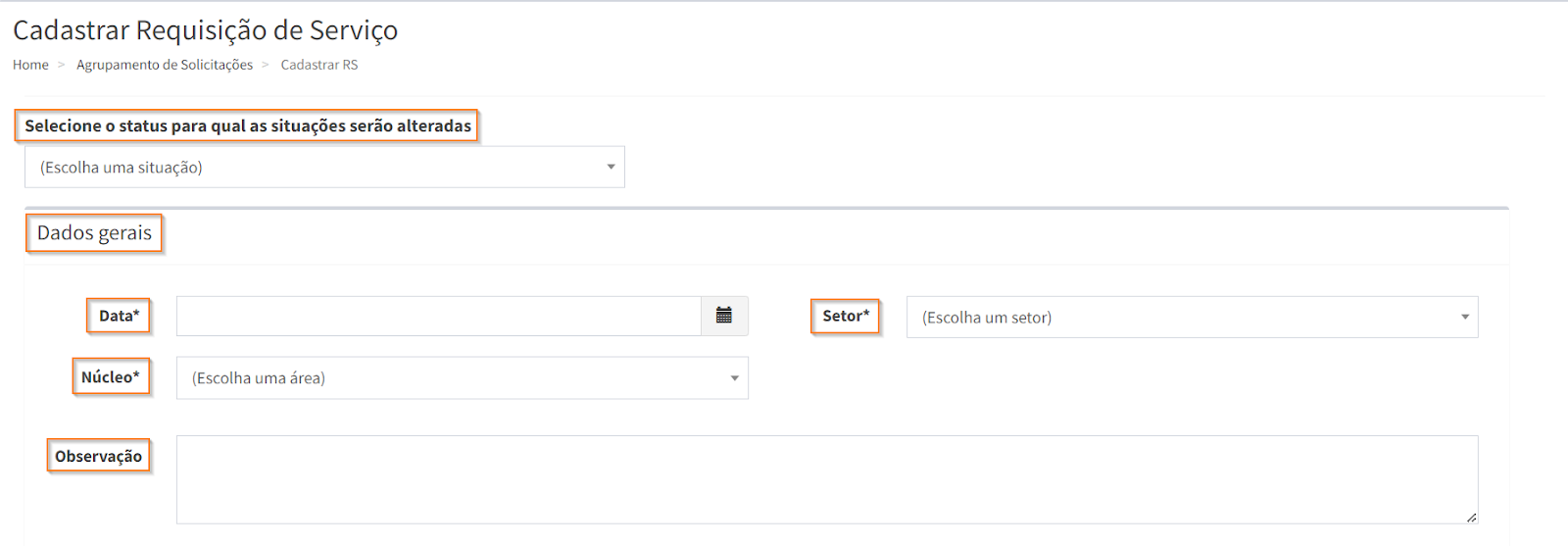Open the calendar date picker icon
Viewport: 1568px width, 546px height.
pos(724,316)
